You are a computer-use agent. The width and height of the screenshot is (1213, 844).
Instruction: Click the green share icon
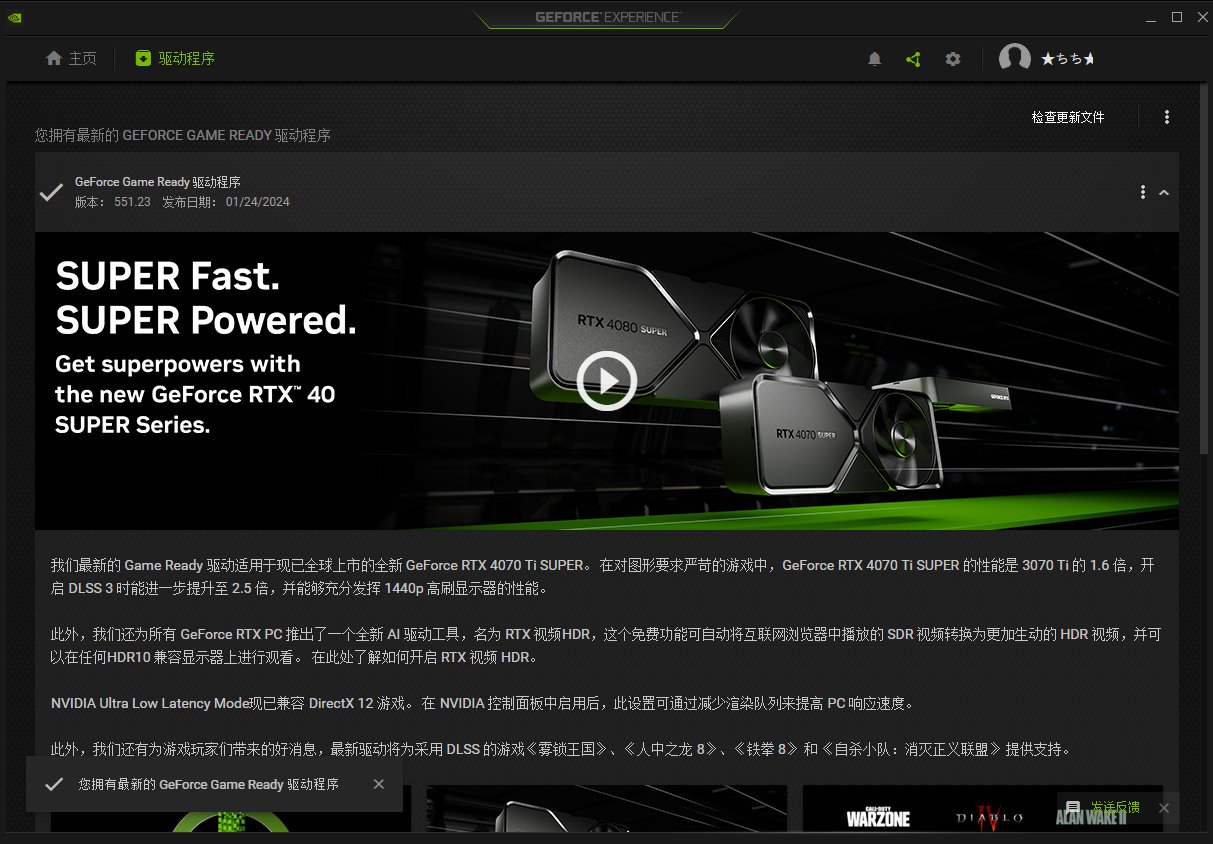(913, 59)
